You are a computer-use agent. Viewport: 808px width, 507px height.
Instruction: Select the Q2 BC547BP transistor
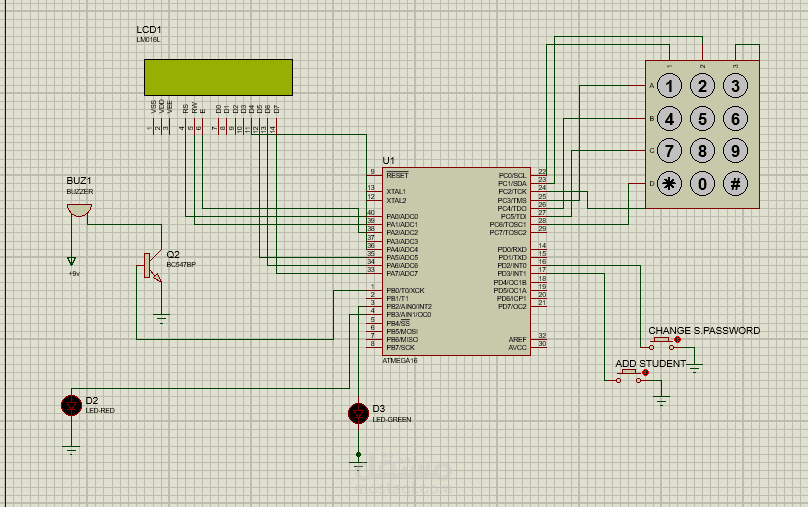pyautogui.click(x=152, y=267)
